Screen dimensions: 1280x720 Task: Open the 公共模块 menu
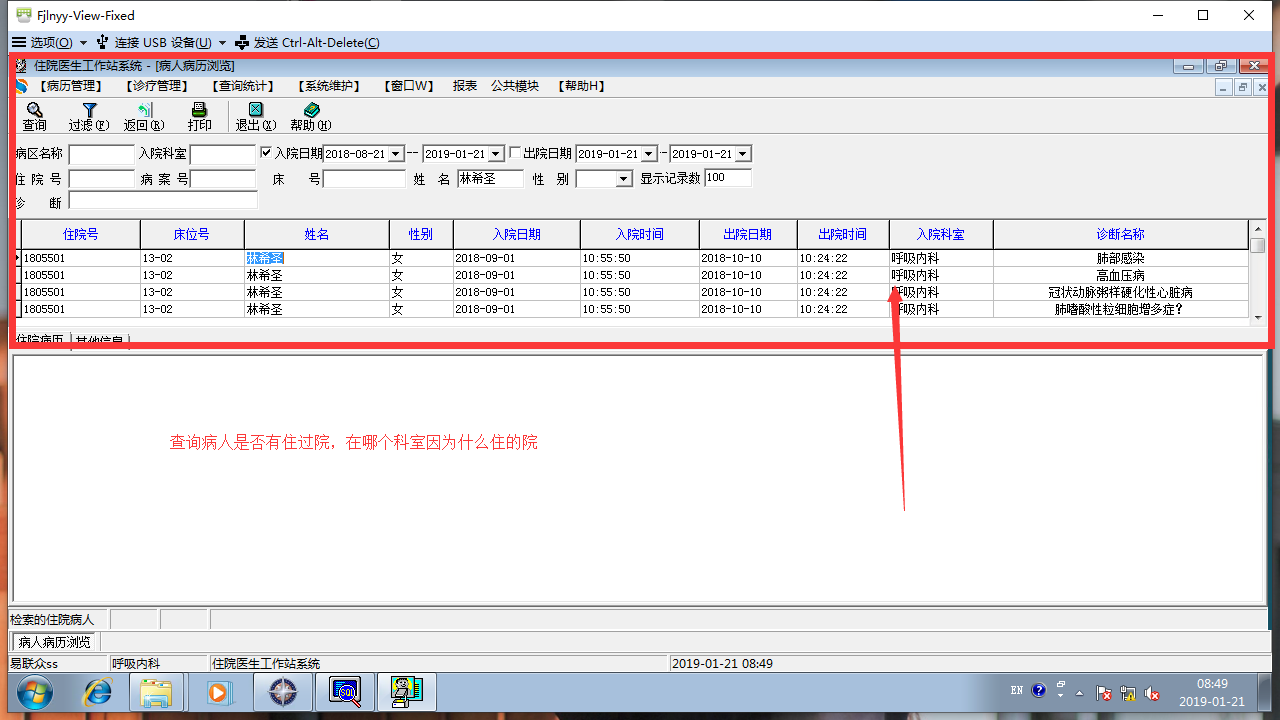point(515,86)
